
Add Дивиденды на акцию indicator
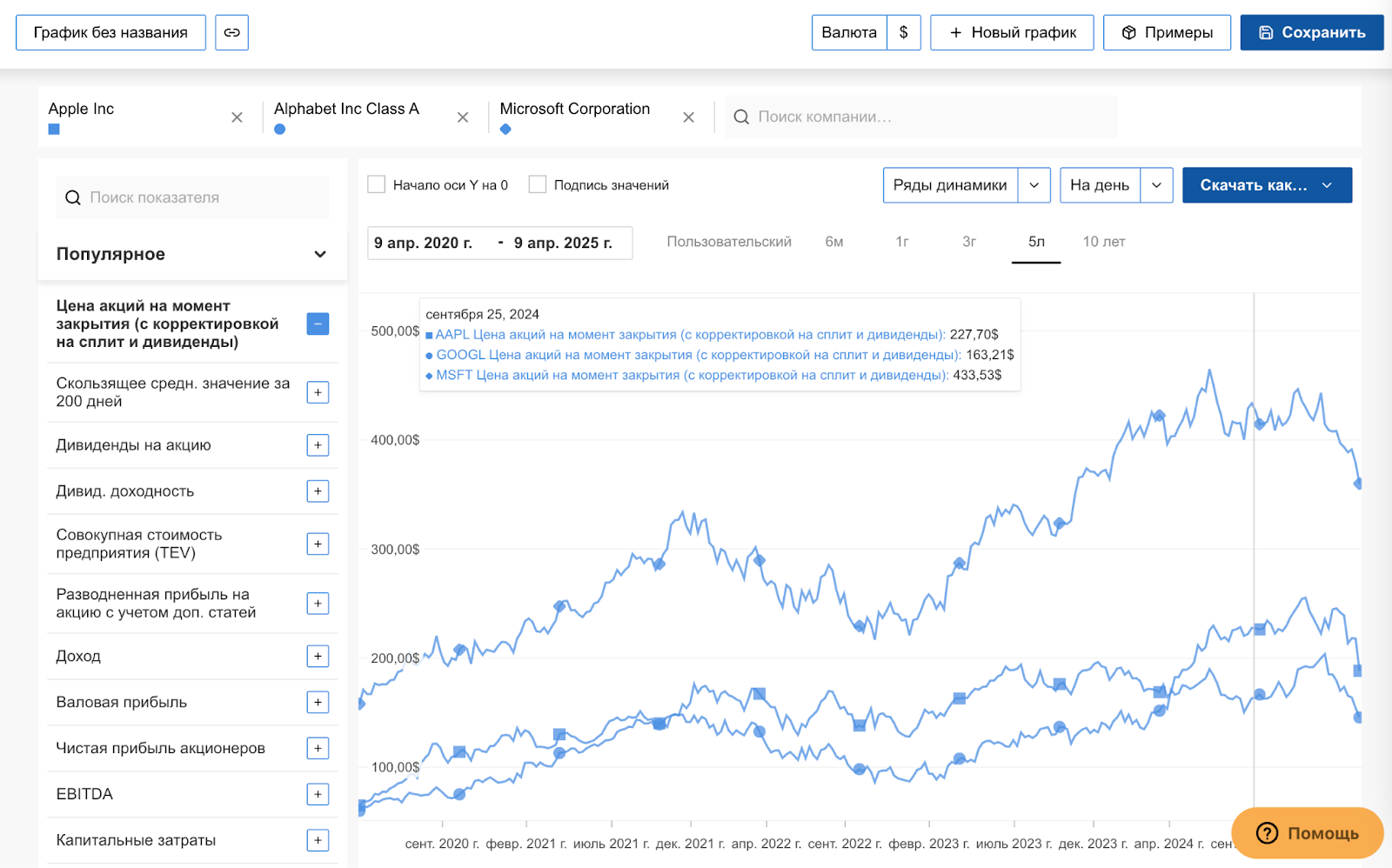[318, 445]
